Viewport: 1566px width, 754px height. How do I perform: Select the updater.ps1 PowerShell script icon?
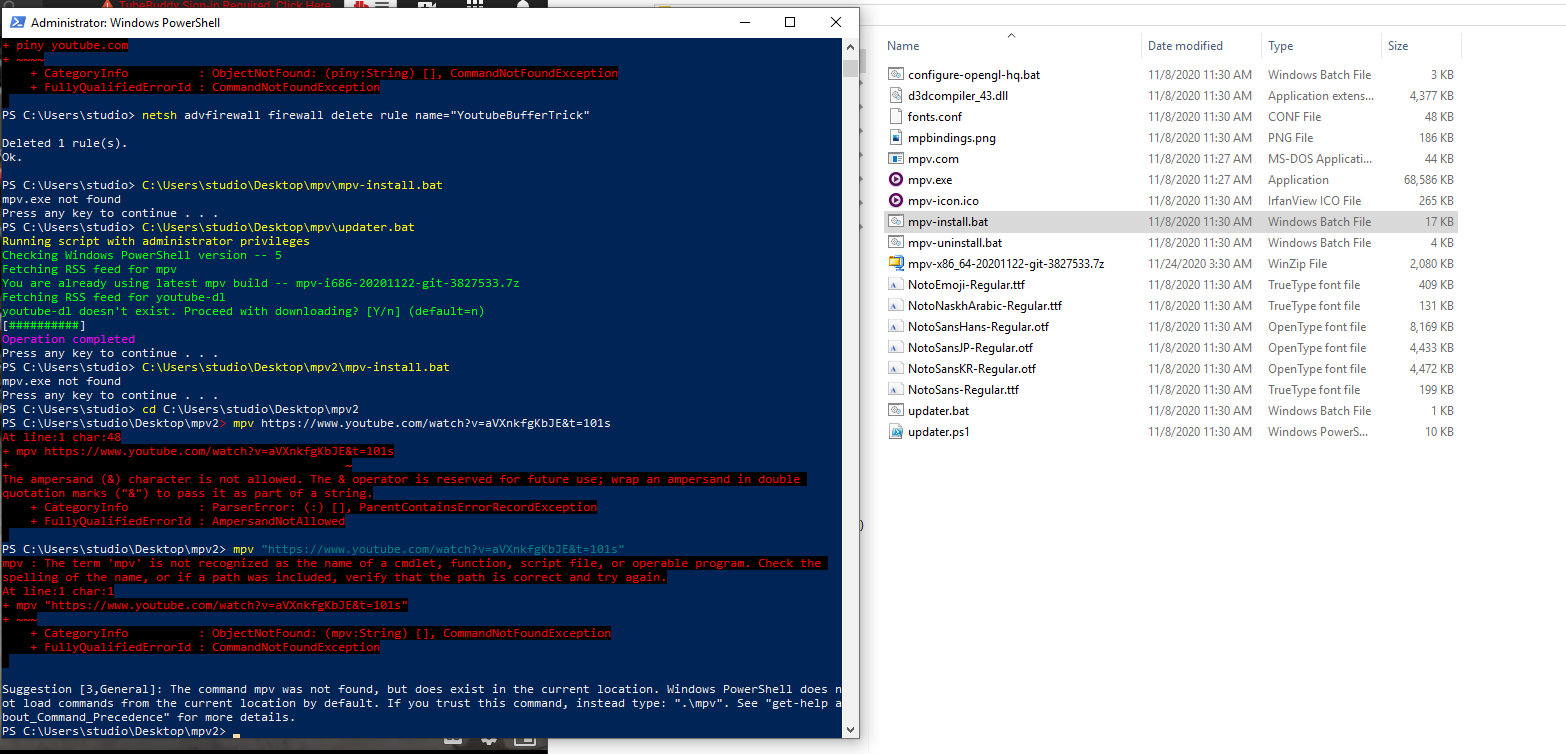coord(896,432)
